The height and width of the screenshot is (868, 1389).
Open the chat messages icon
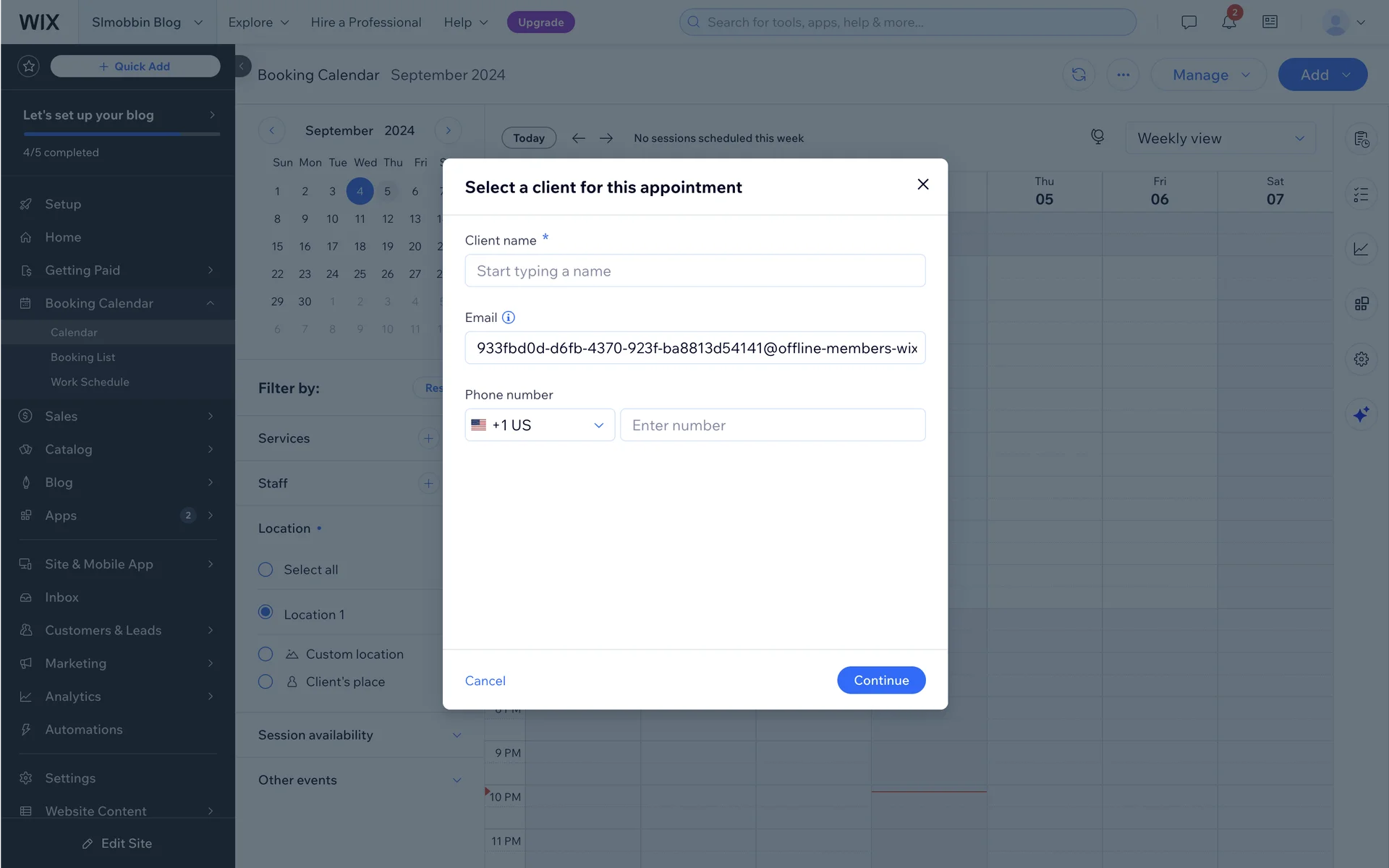pyautogui.click(x=1189, y=22)
